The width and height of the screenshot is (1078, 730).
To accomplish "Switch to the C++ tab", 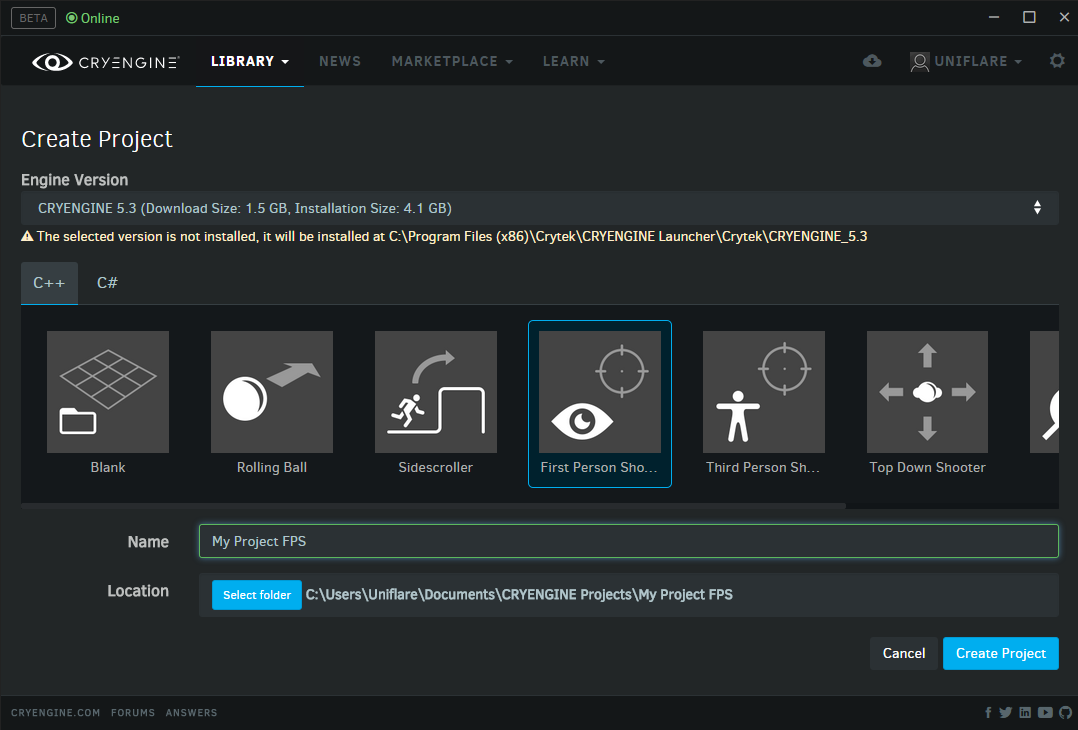I will 50,283.
